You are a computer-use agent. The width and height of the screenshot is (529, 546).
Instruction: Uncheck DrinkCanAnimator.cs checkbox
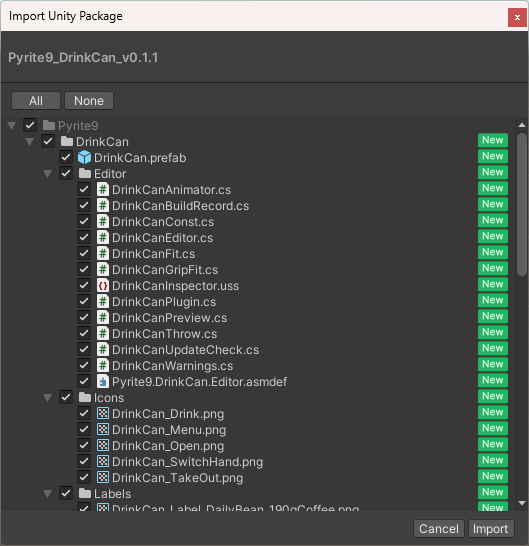click(x=84, y=189)
